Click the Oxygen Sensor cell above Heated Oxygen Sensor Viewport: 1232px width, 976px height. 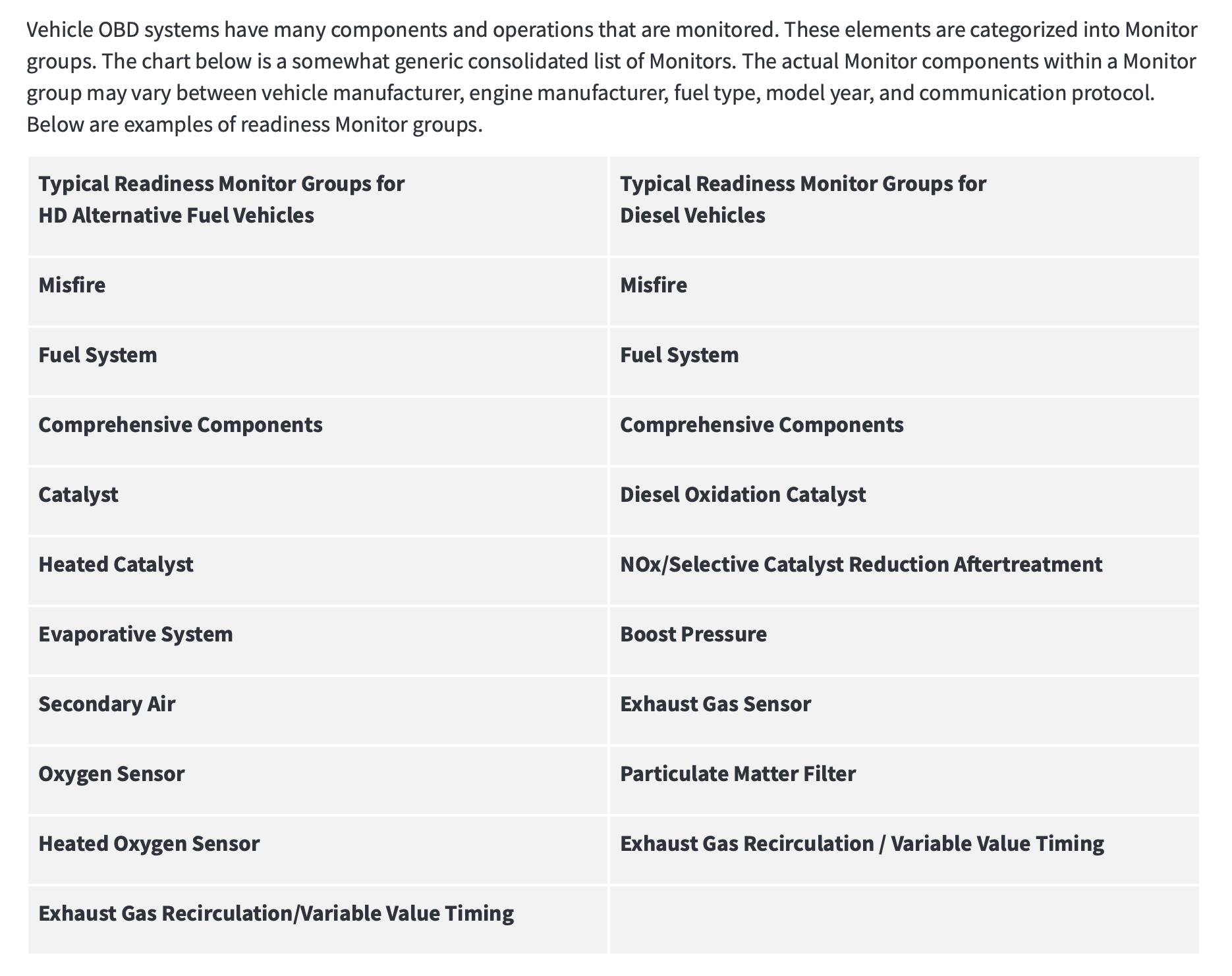click(111, 774)
